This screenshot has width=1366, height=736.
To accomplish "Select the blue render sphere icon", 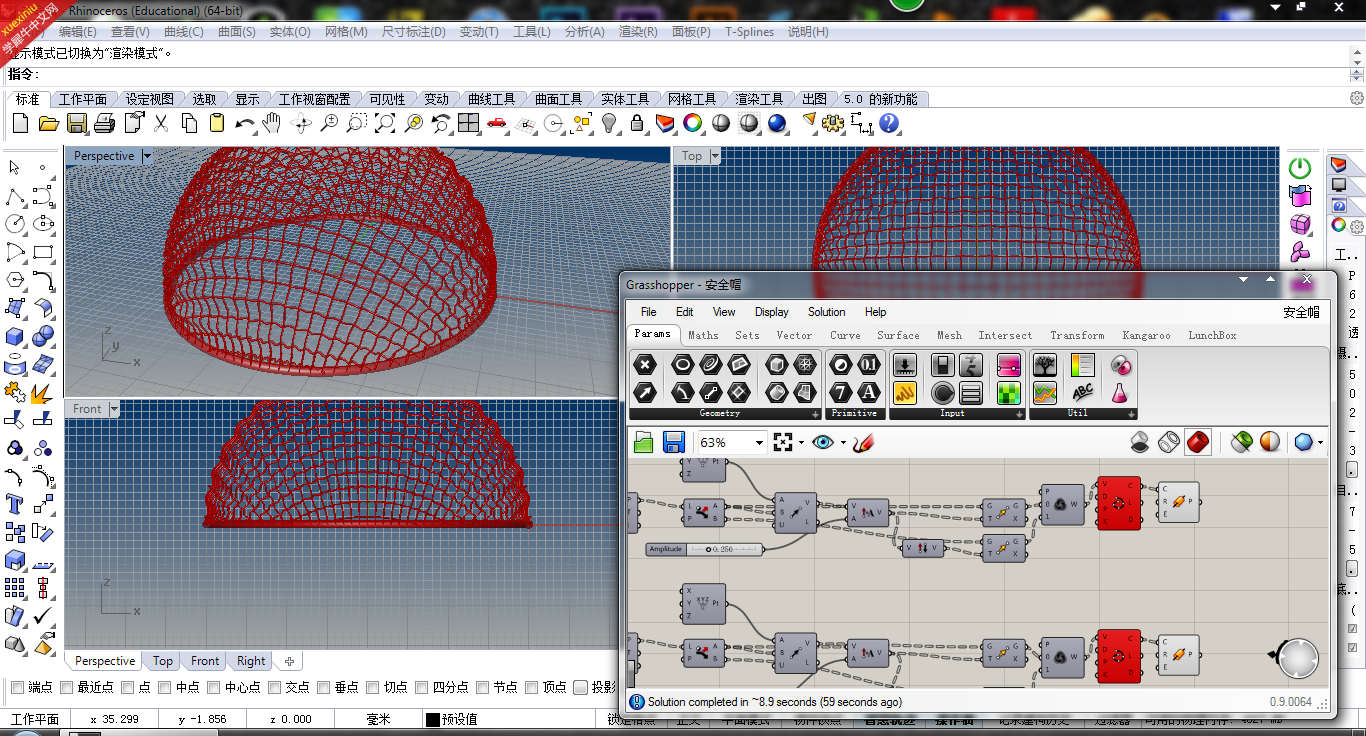I will [x=777, y=123].
